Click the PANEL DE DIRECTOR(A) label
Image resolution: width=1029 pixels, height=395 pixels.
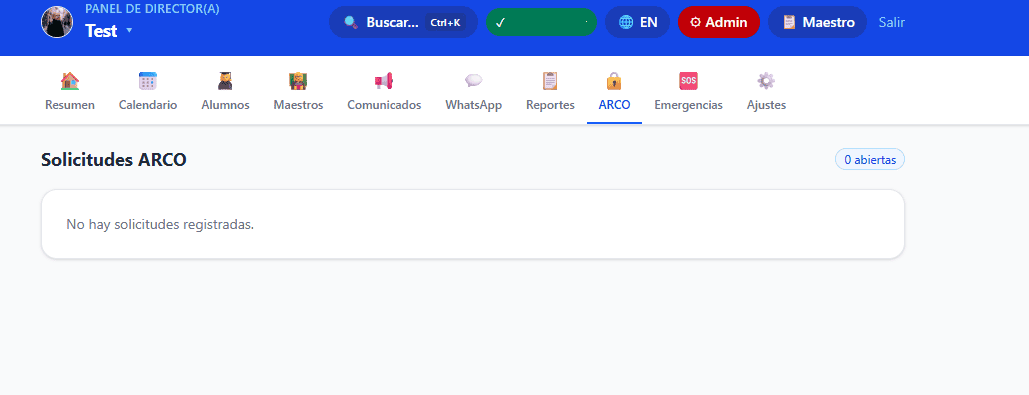pos(152,9)
